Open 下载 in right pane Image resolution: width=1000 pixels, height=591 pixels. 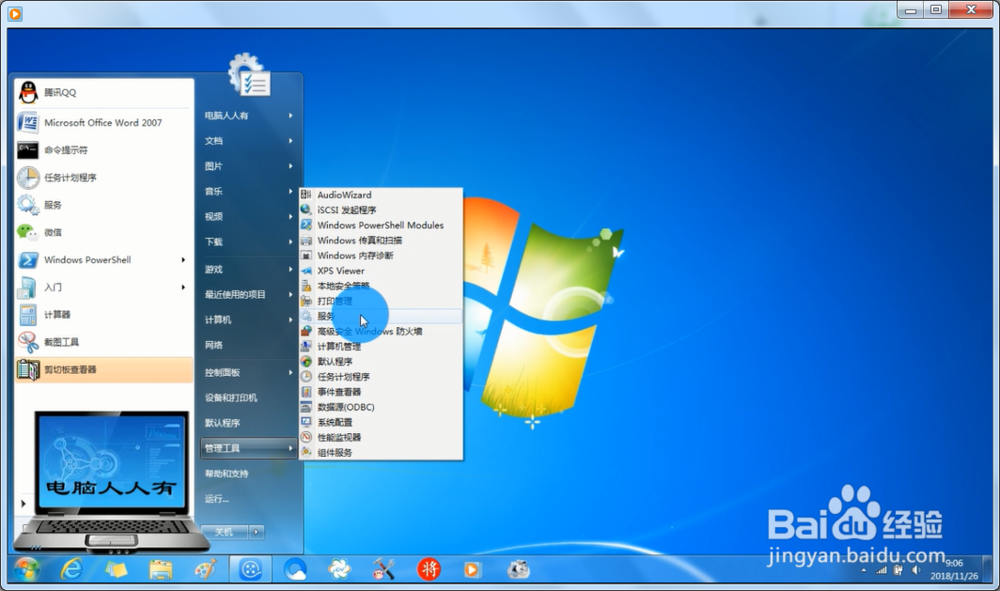(249, 242)
